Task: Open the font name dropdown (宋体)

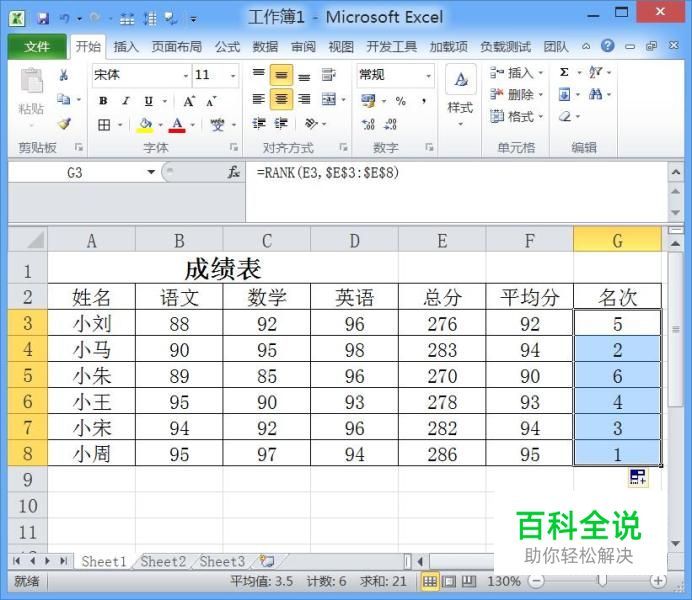Action: [x=186, y=76]
